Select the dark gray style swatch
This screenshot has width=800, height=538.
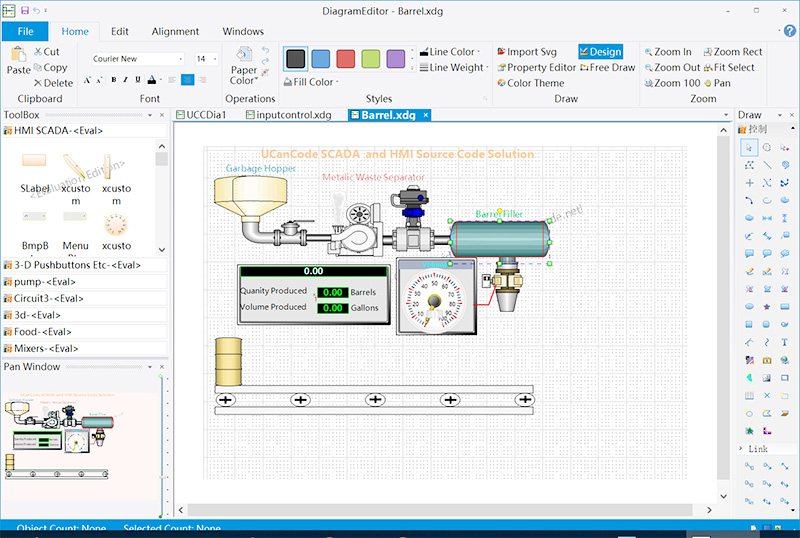pos(296,59)
